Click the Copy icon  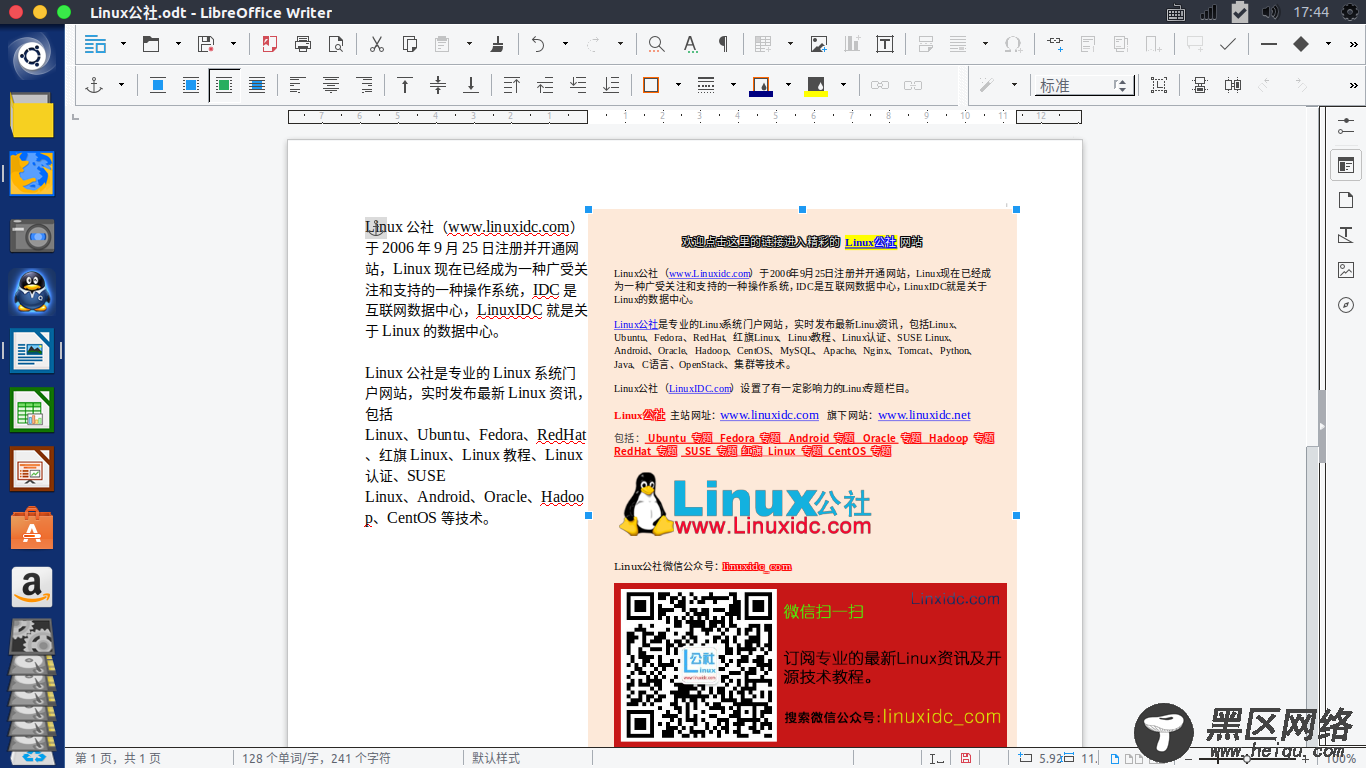click(x=410, y=44)
